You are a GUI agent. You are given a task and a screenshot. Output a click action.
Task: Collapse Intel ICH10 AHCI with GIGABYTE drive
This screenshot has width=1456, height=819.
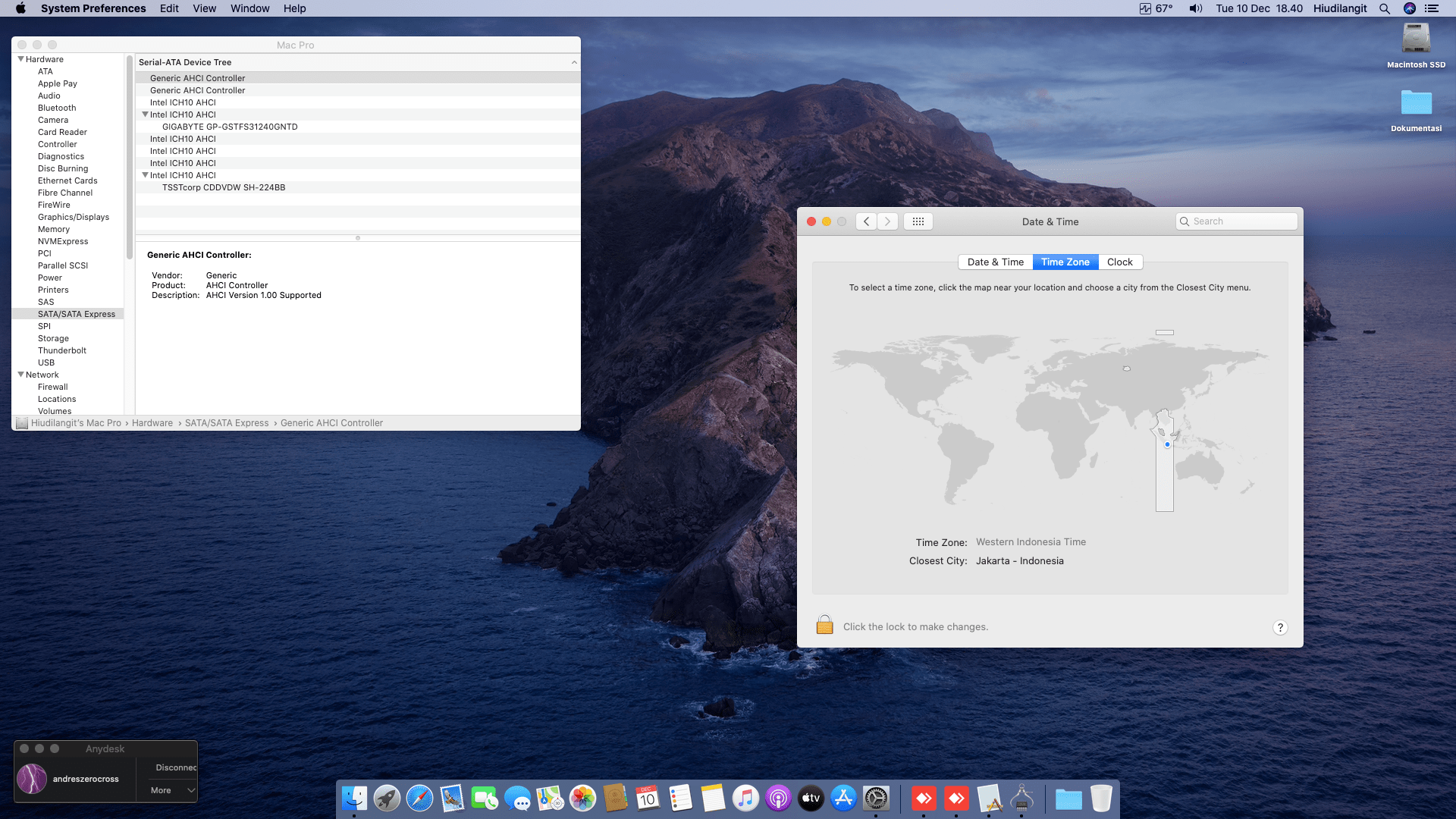(145, 115)
